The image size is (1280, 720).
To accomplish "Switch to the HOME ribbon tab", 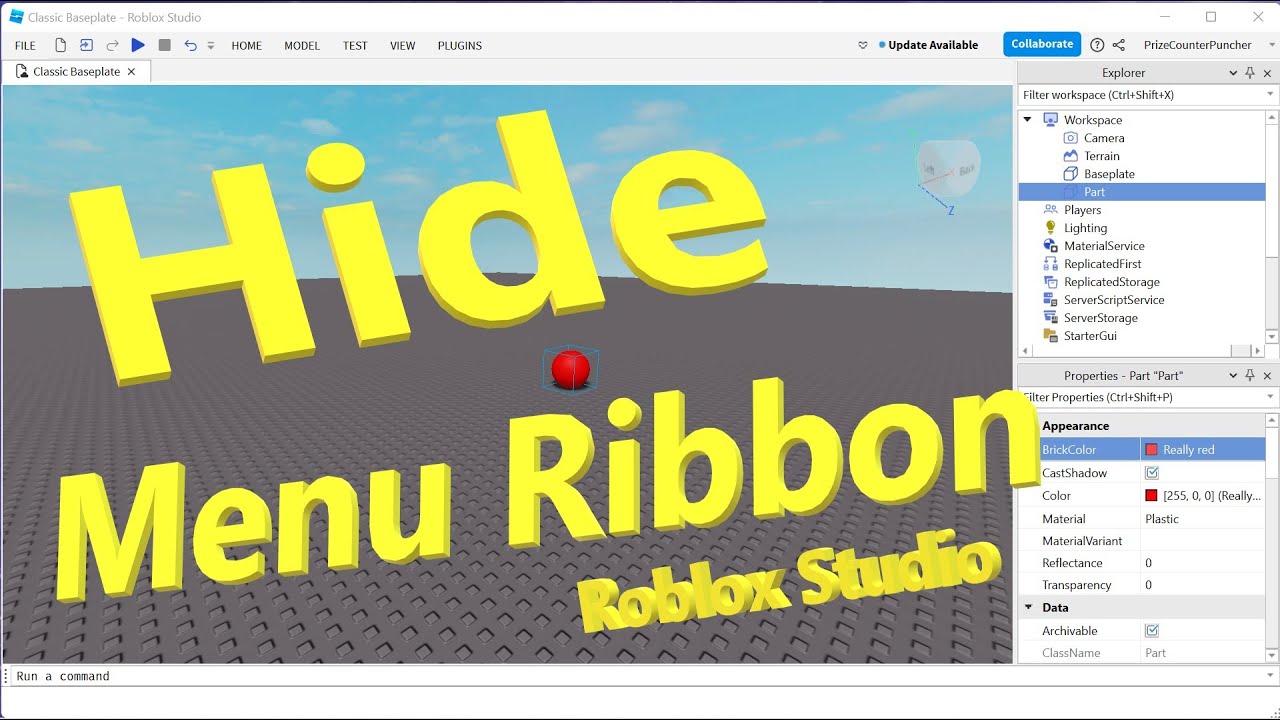I will coord(247,45).
